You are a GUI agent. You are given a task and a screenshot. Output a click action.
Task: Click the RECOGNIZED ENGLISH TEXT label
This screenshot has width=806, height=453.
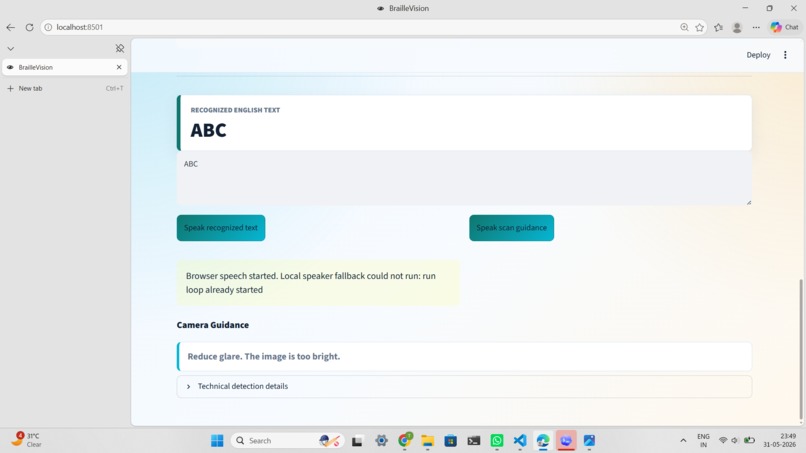(x=235, y=110)
